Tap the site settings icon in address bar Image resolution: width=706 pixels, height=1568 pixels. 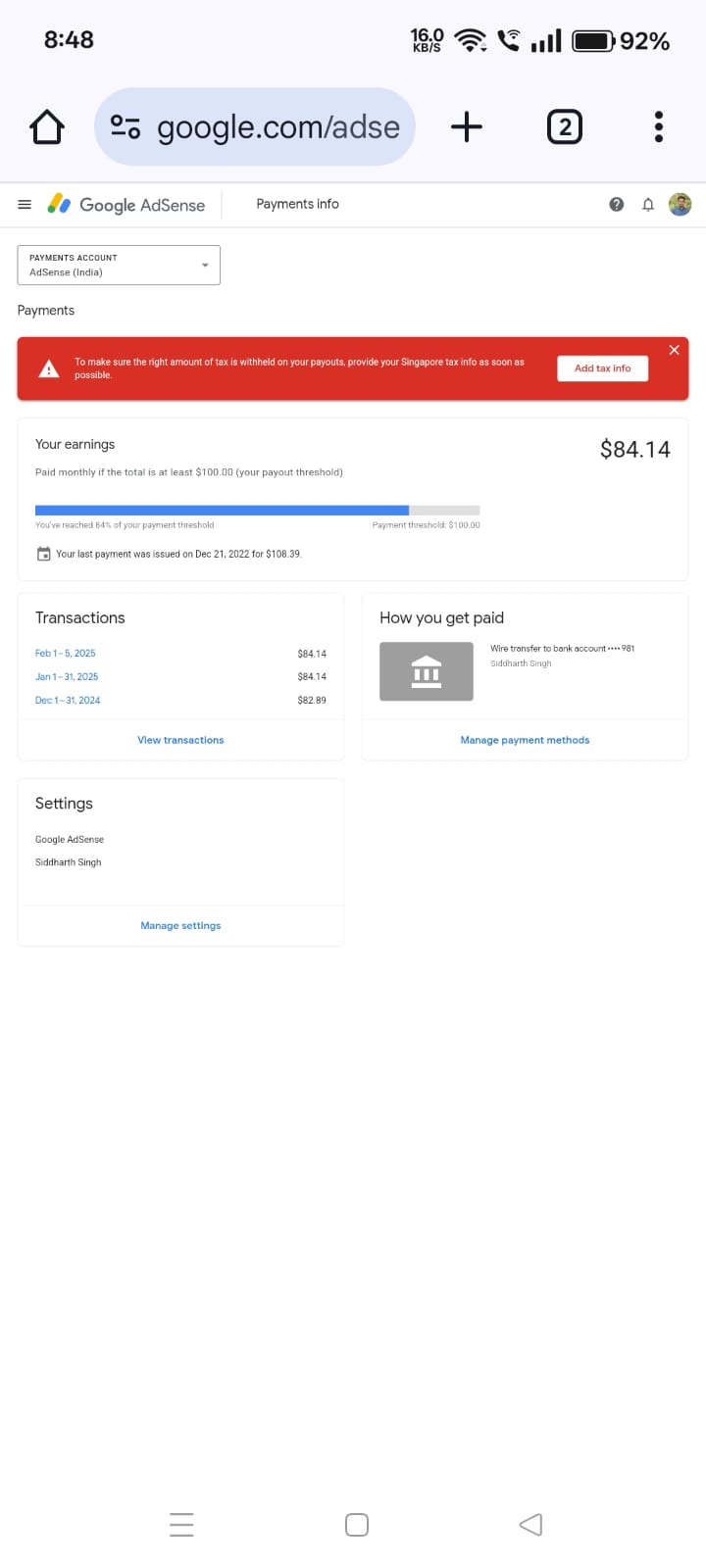[126, 126]
